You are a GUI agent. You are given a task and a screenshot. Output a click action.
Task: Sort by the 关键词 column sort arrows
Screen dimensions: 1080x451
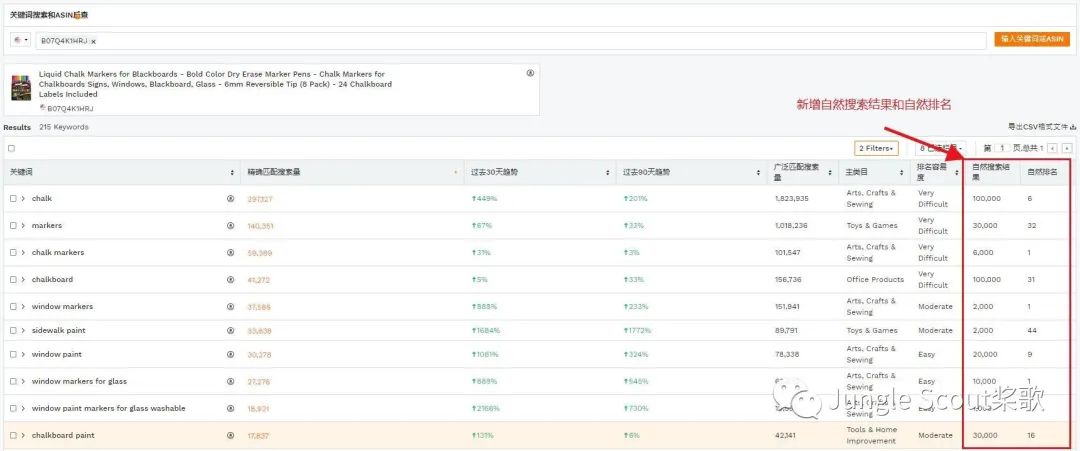232,172
